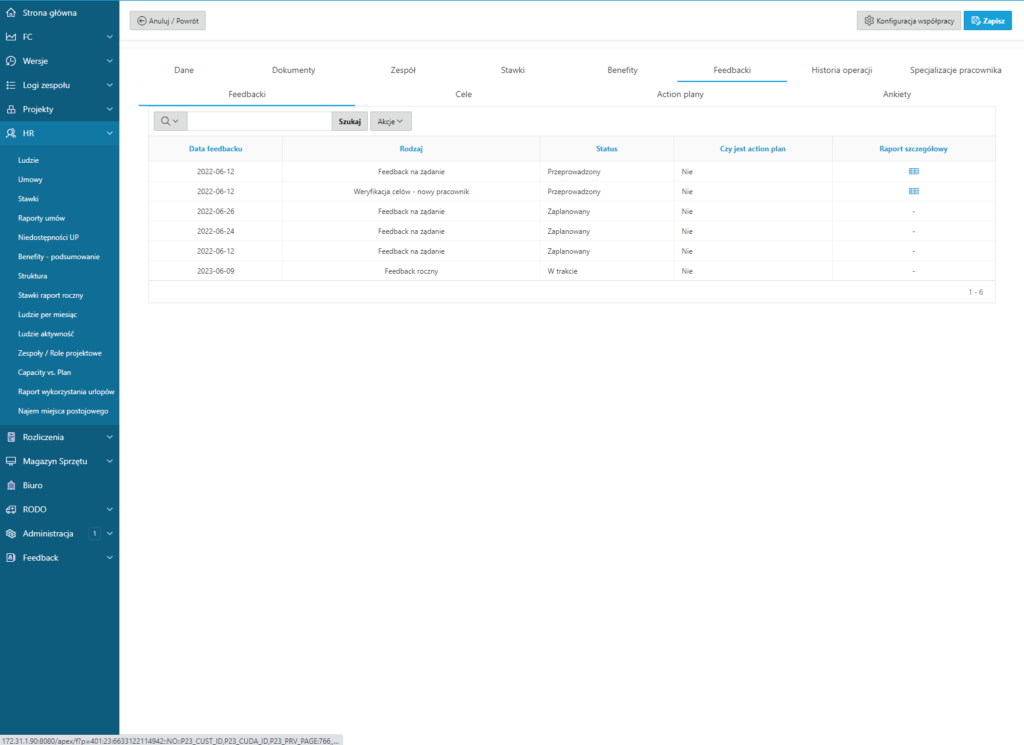
Task: Switch to the Dokumenty tab
Action: pos(293,70)
